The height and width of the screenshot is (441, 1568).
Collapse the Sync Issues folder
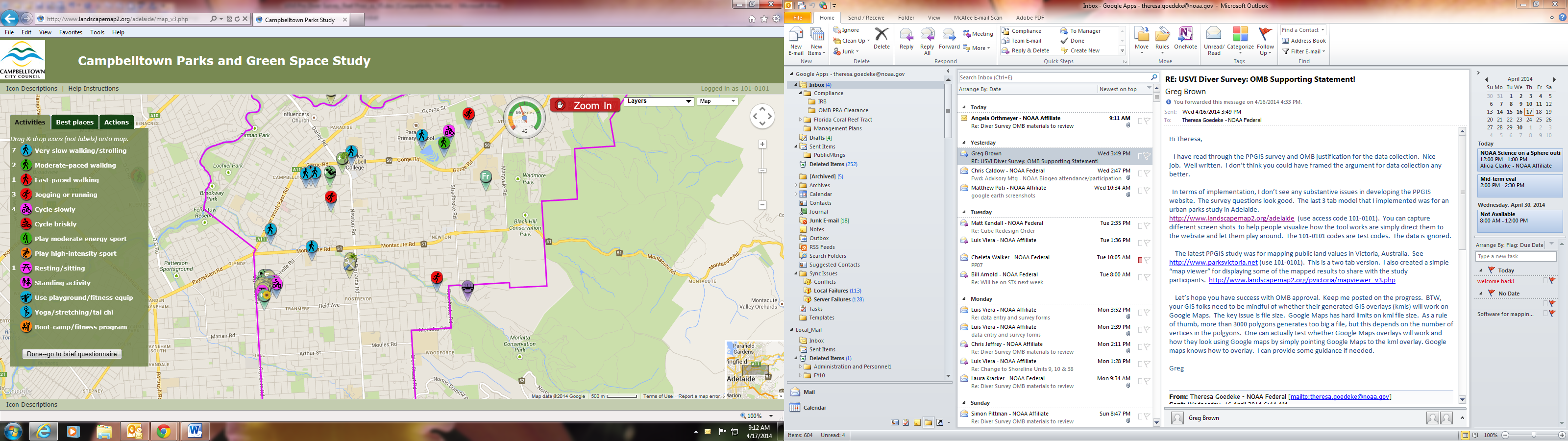(796, 273)
